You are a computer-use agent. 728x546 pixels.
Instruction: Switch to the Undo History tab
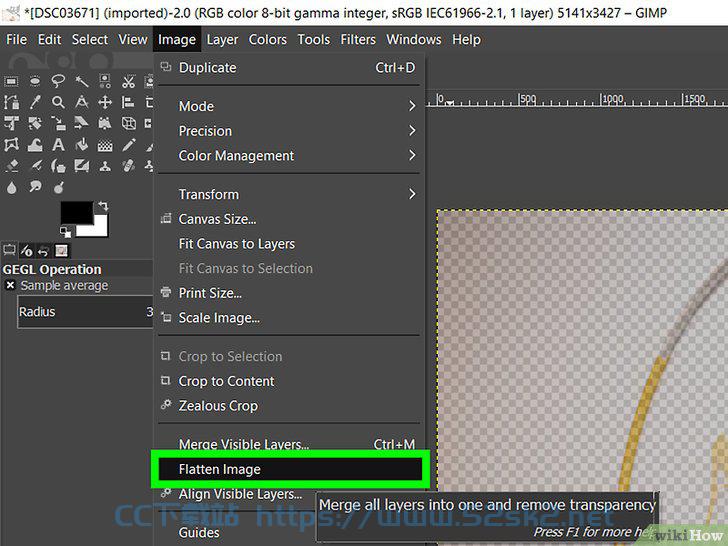pyautogui.click(x=44, y=251)
